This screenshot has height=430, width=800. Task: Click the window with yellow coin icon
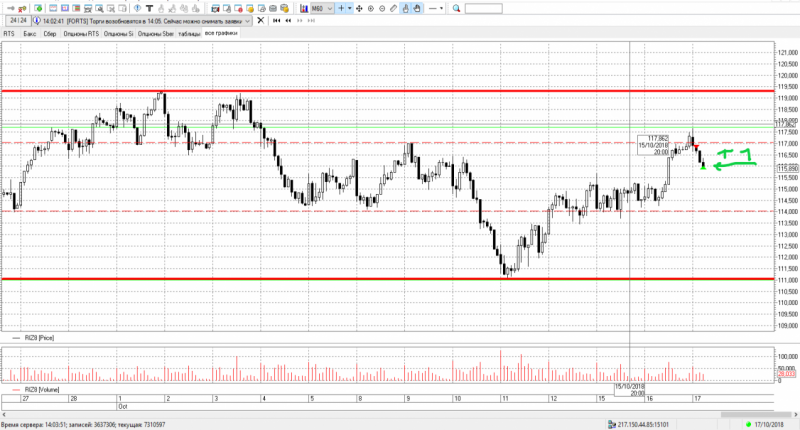pos(250,8)
